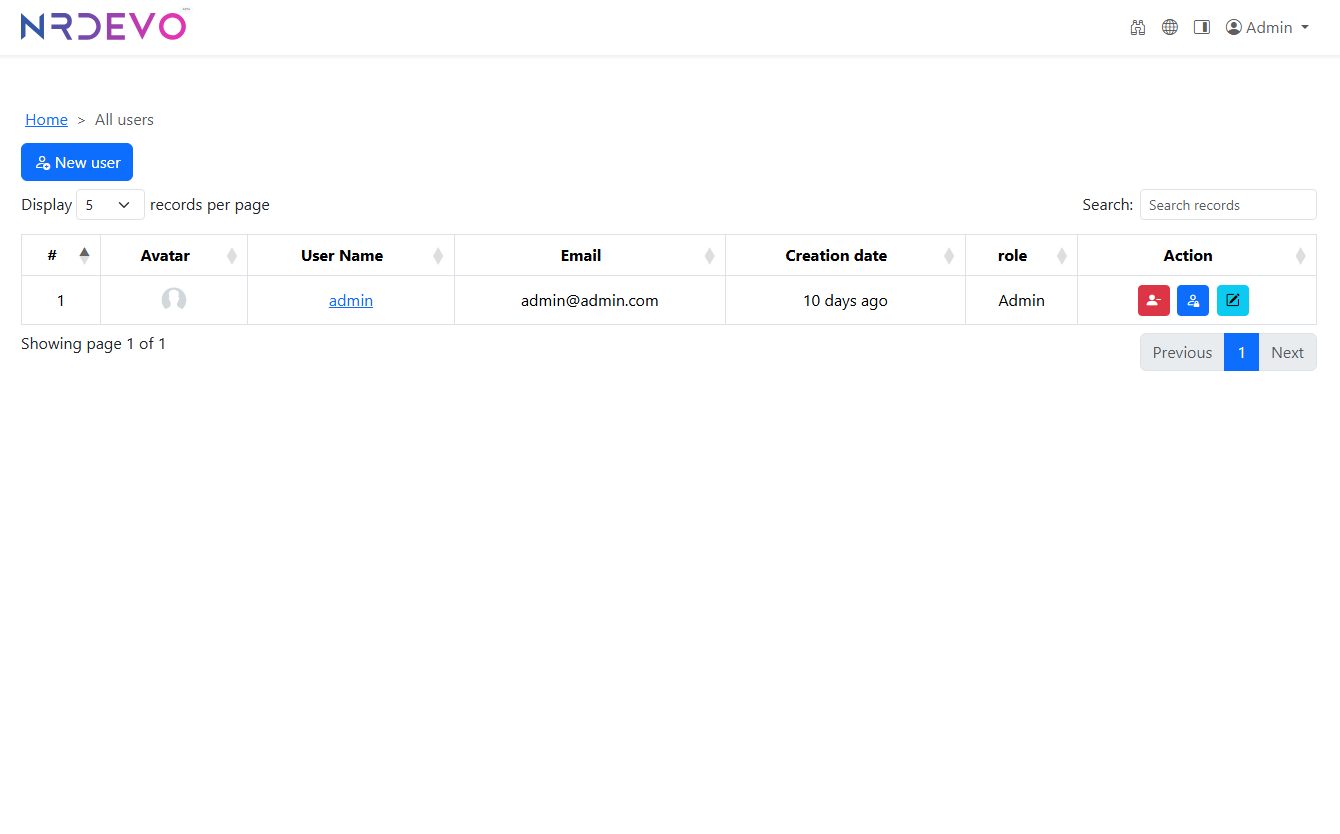Click the Next pagination button
The width and height of the screenshot is (1340, 834).
click(1287, 352)
